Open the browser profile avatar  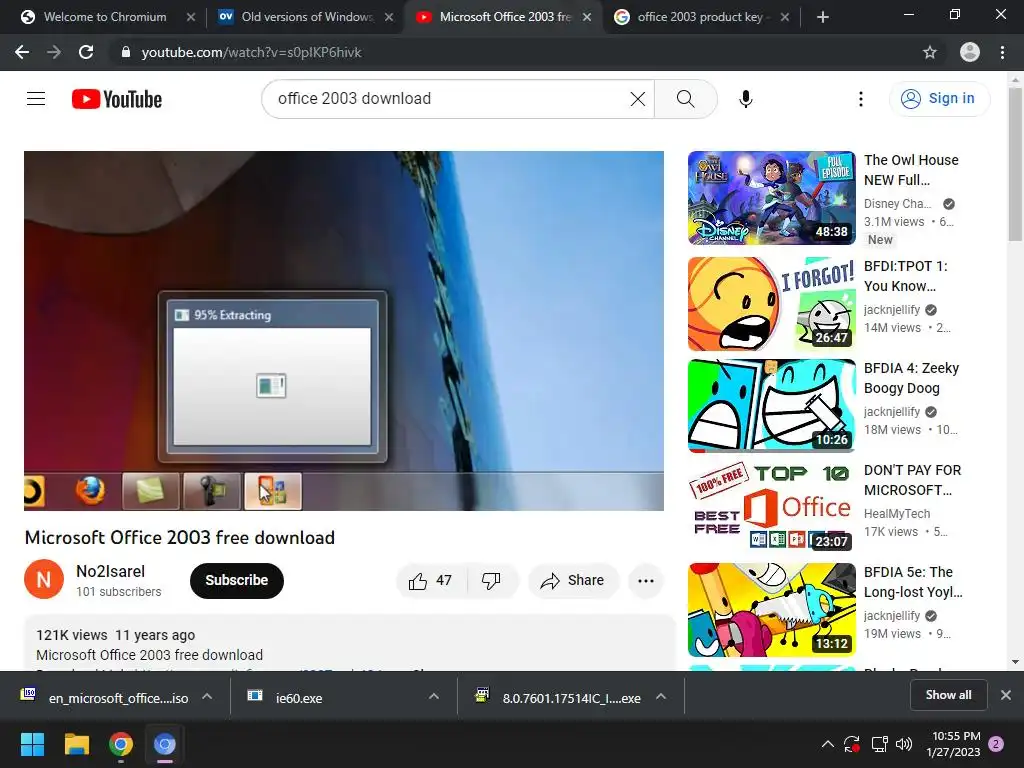(x=970, y=52)
